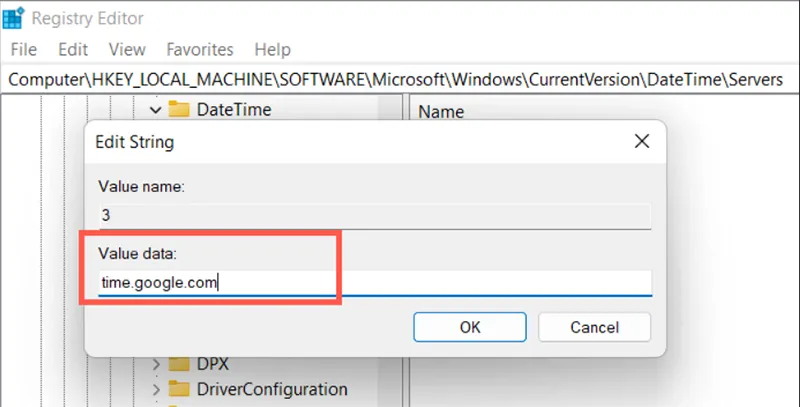Click into the Value data text box
The height and width of the screenshot is (407, 800).
click(375, 282)
